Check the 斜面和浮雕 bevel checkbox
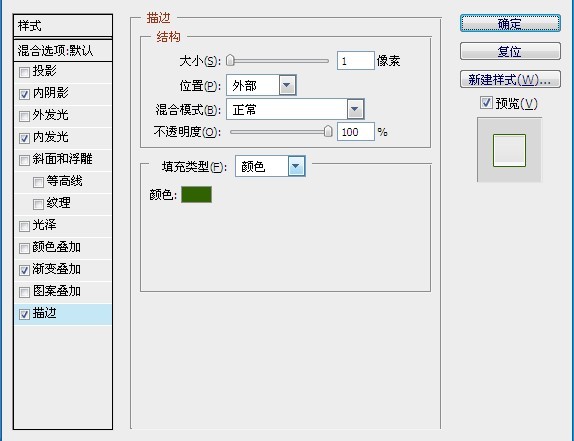Screen dimensions: 574x441 pyautogui.click(x=24, y=160)
